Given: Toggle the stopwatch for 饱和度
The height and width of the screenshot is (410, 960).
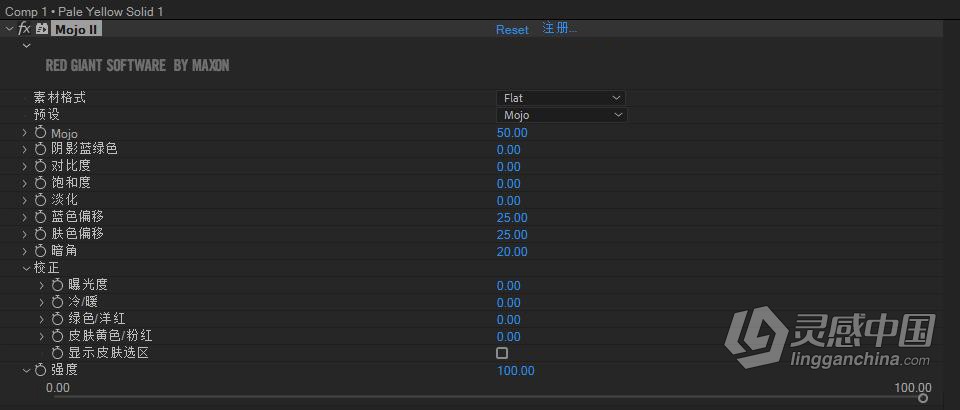Looking at the screenshot, I should coord(40,183).
